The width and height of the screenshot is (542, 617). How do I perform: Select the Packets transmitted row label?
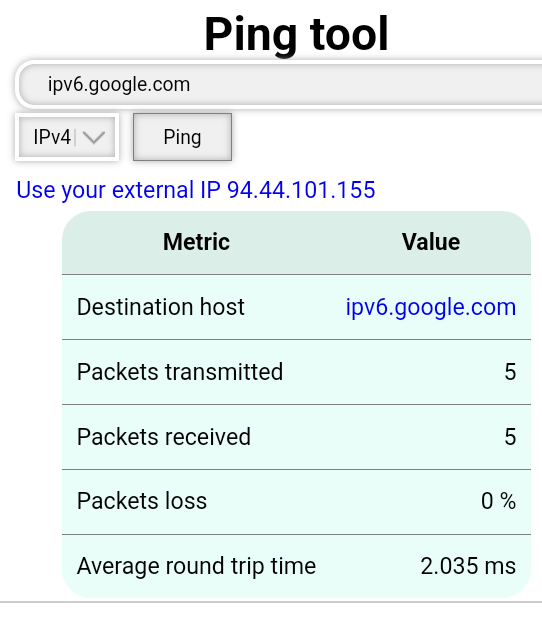coord(180,372)
